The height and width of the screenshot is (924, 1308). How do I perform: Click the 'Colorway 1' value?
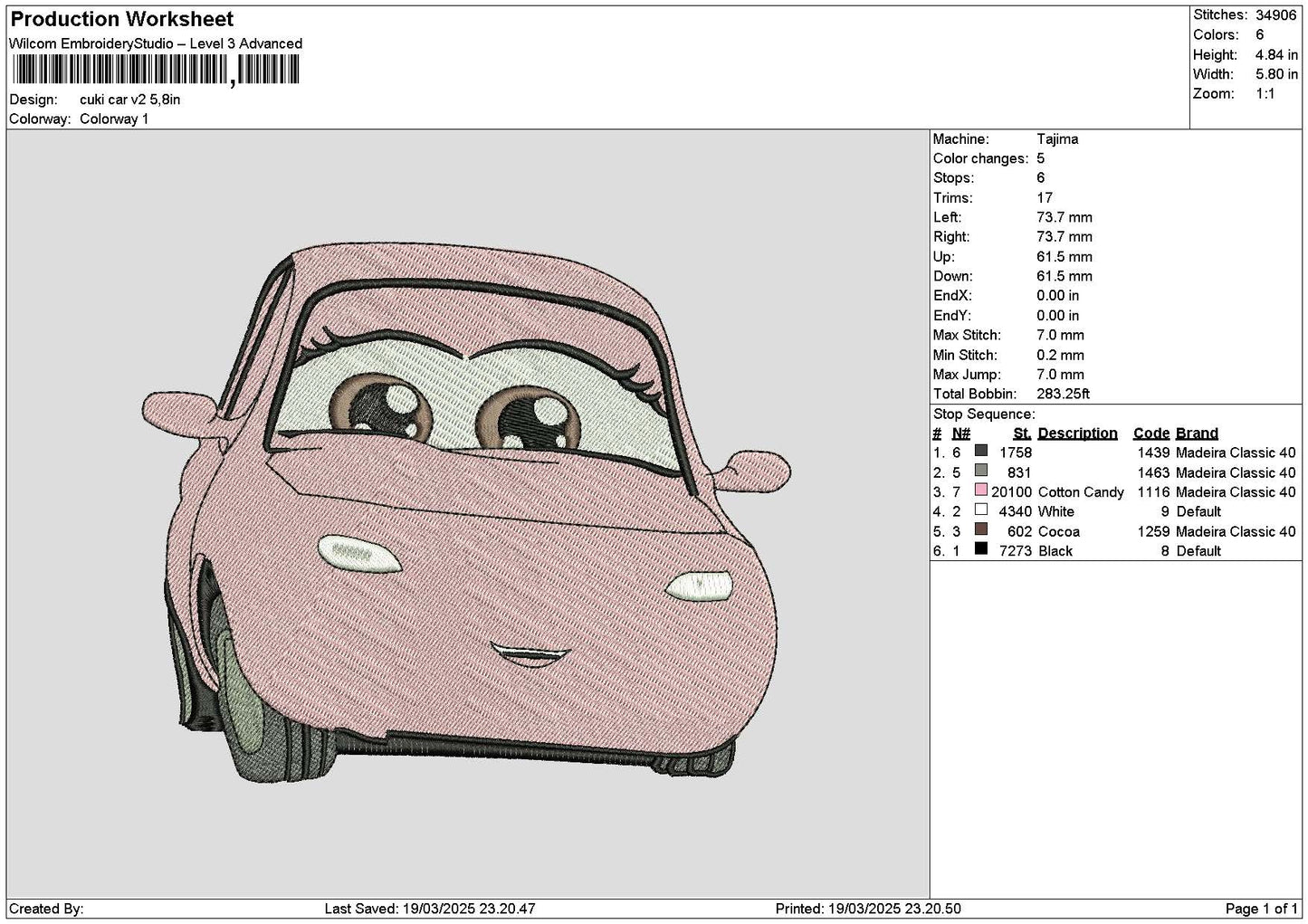(114, 119)
